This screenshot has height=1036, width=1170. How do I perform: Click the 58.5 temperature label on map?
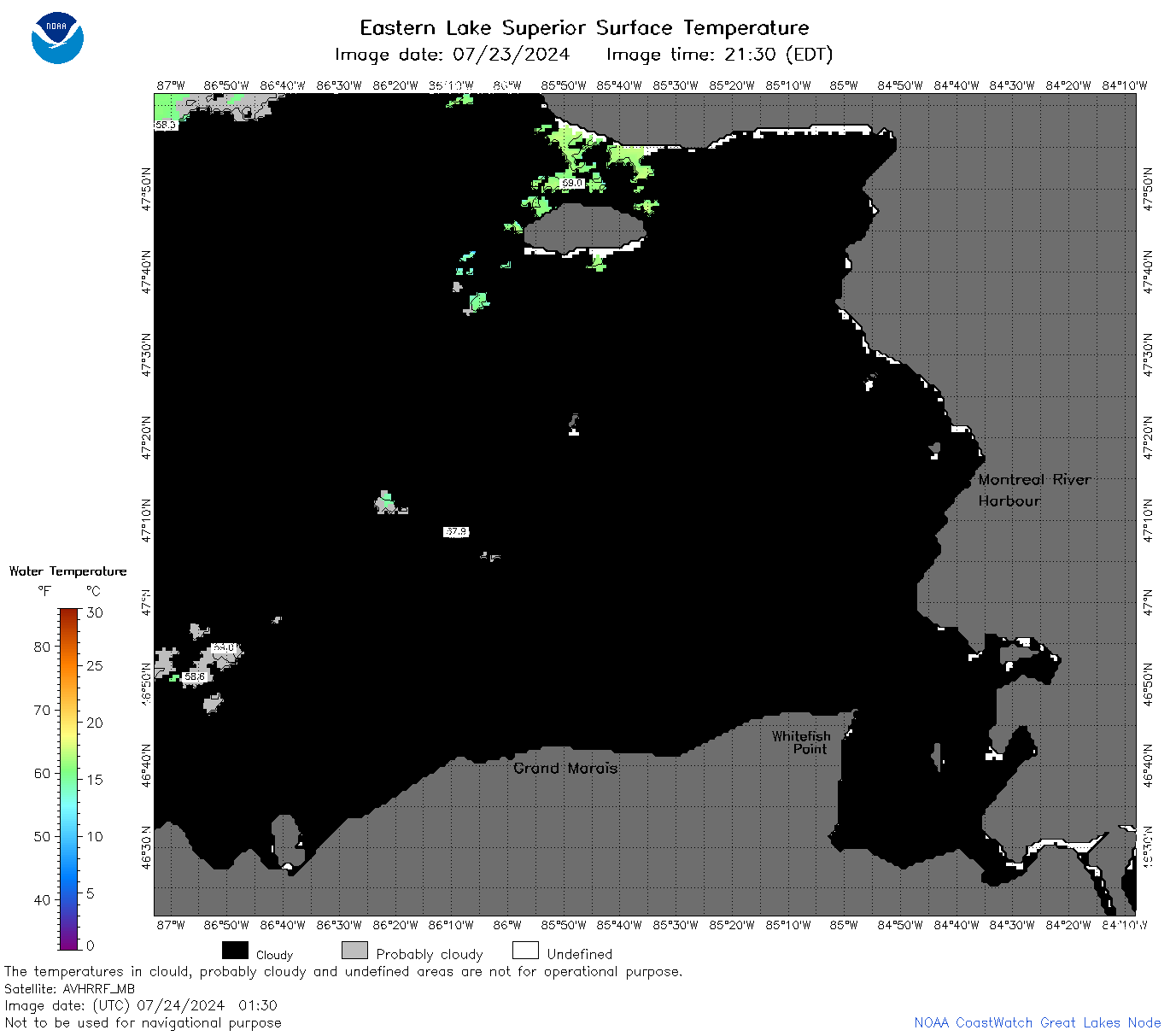click(165, 125)
